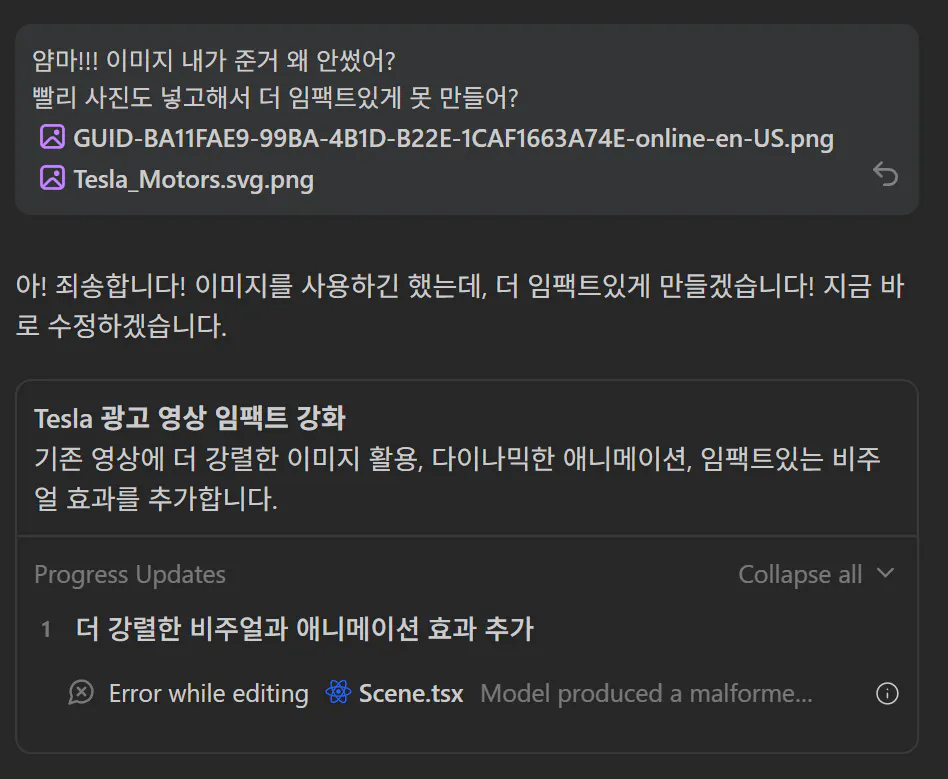This screenshot has width=948, height=779.
Task: Click the 'Error while editing' label
Action: (x=209, y=694)
